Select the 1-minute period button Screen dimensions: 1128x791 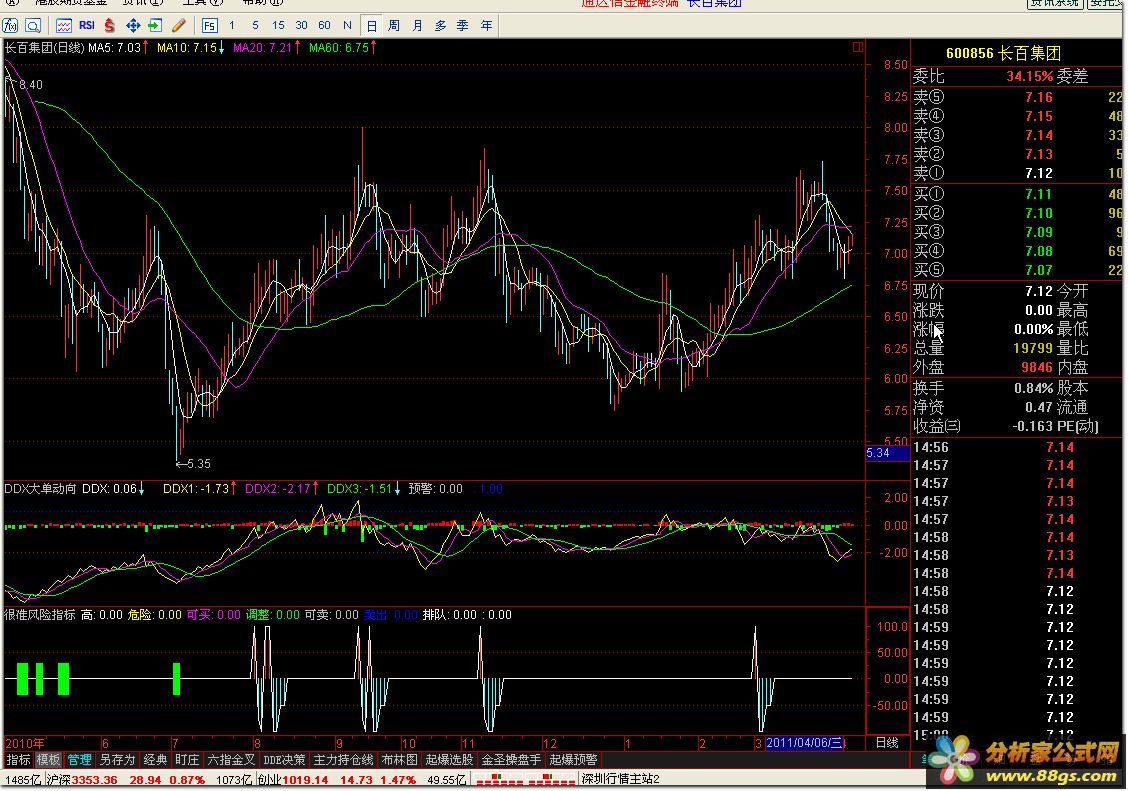tap(232, 25)
